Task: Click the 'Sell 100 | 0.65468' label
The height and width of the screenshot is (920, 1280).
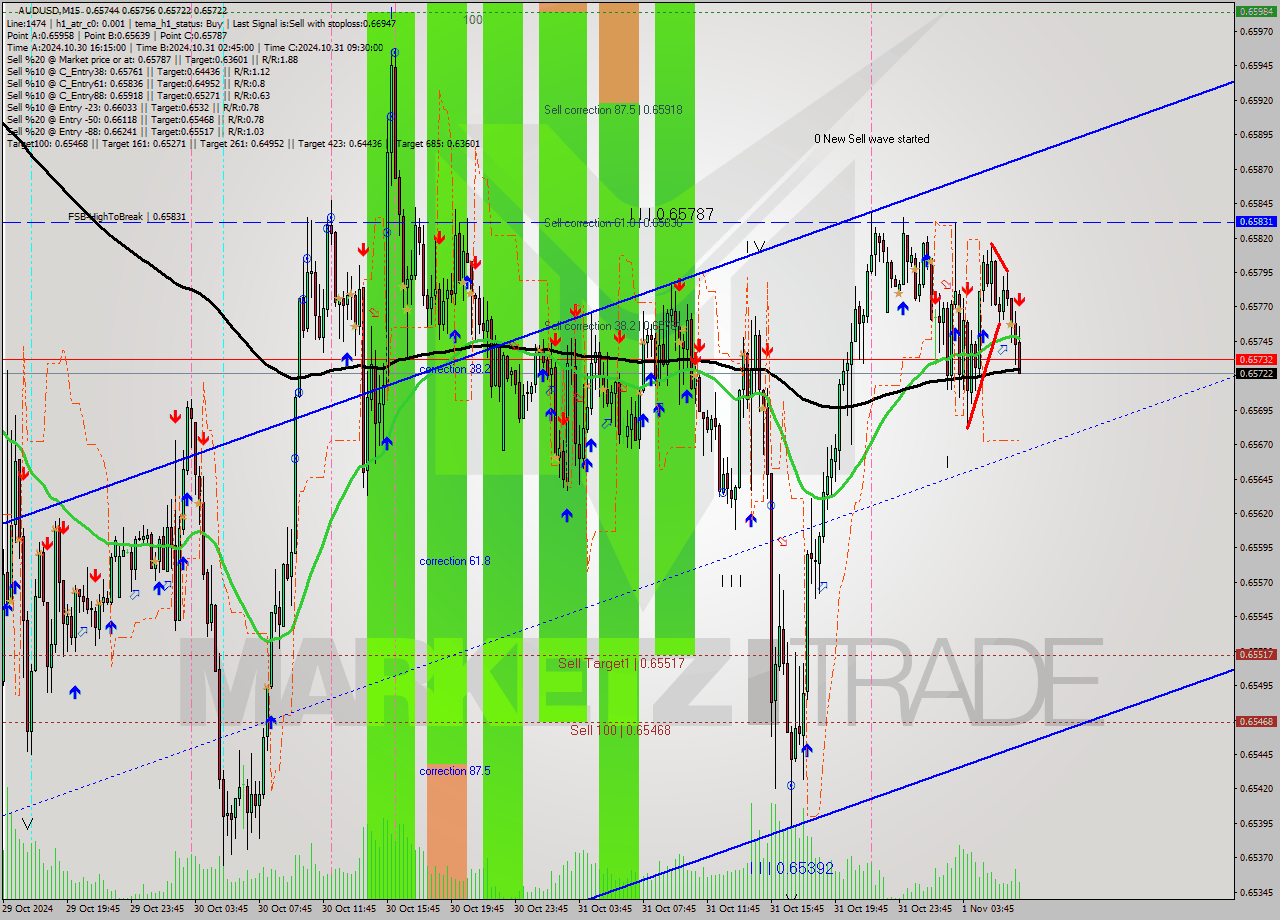Action: [x=620, y=730]
